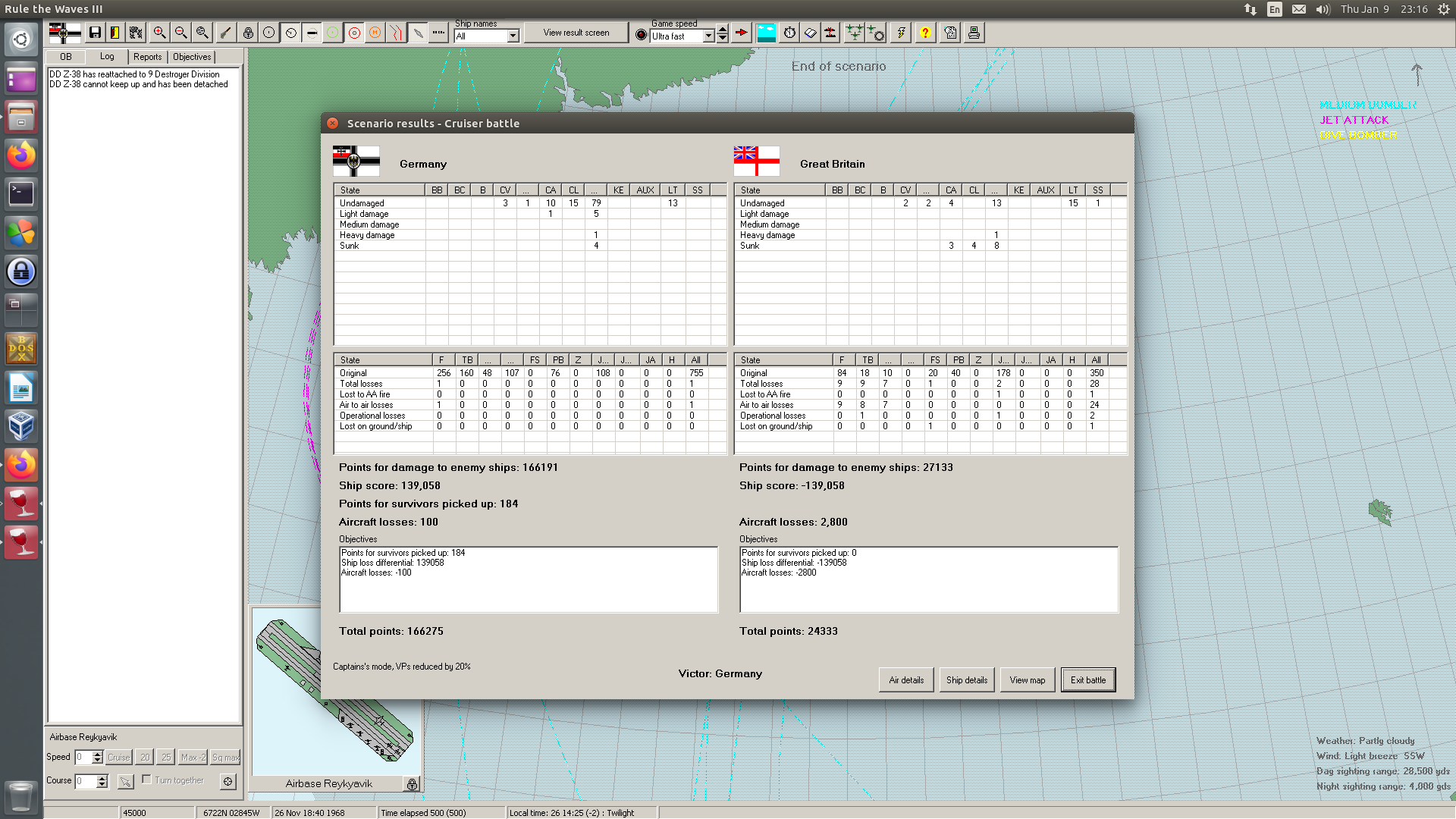Click the Course spinner arrows
Viewport: 1456px width, 819px height.
tap(102, 781)
